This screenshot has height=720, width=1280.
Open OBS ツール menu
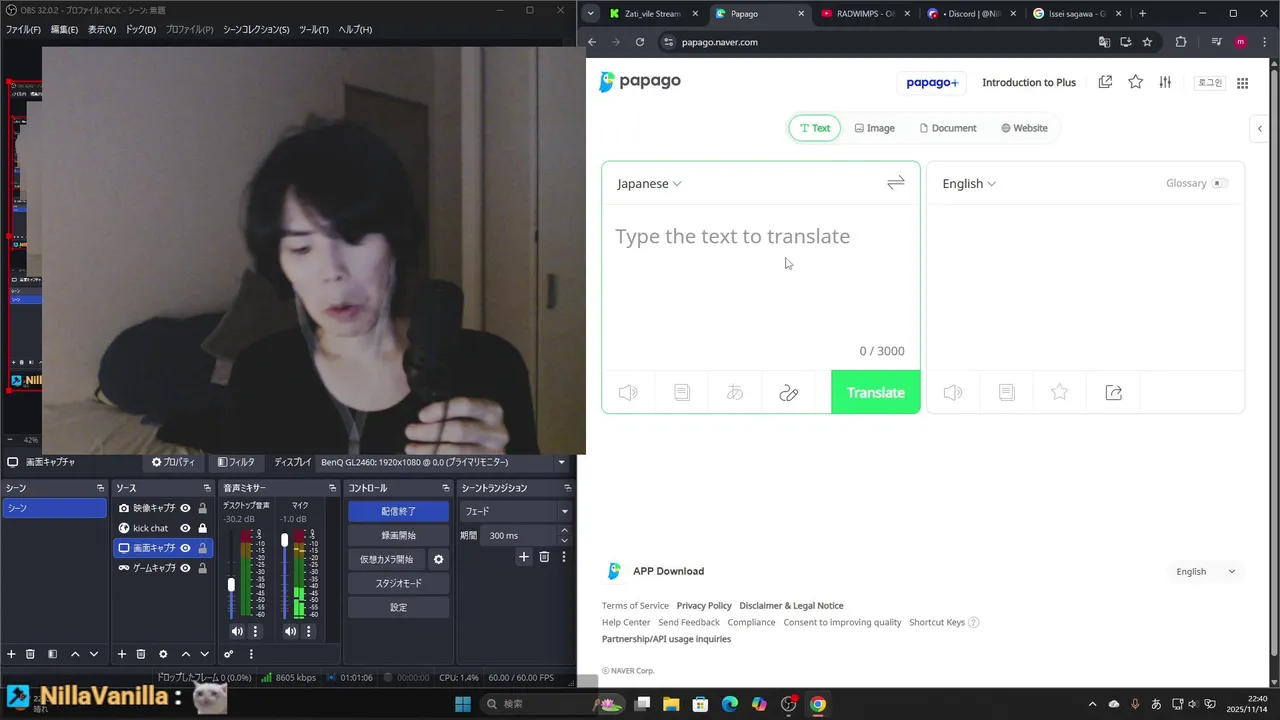click(313, 29)
